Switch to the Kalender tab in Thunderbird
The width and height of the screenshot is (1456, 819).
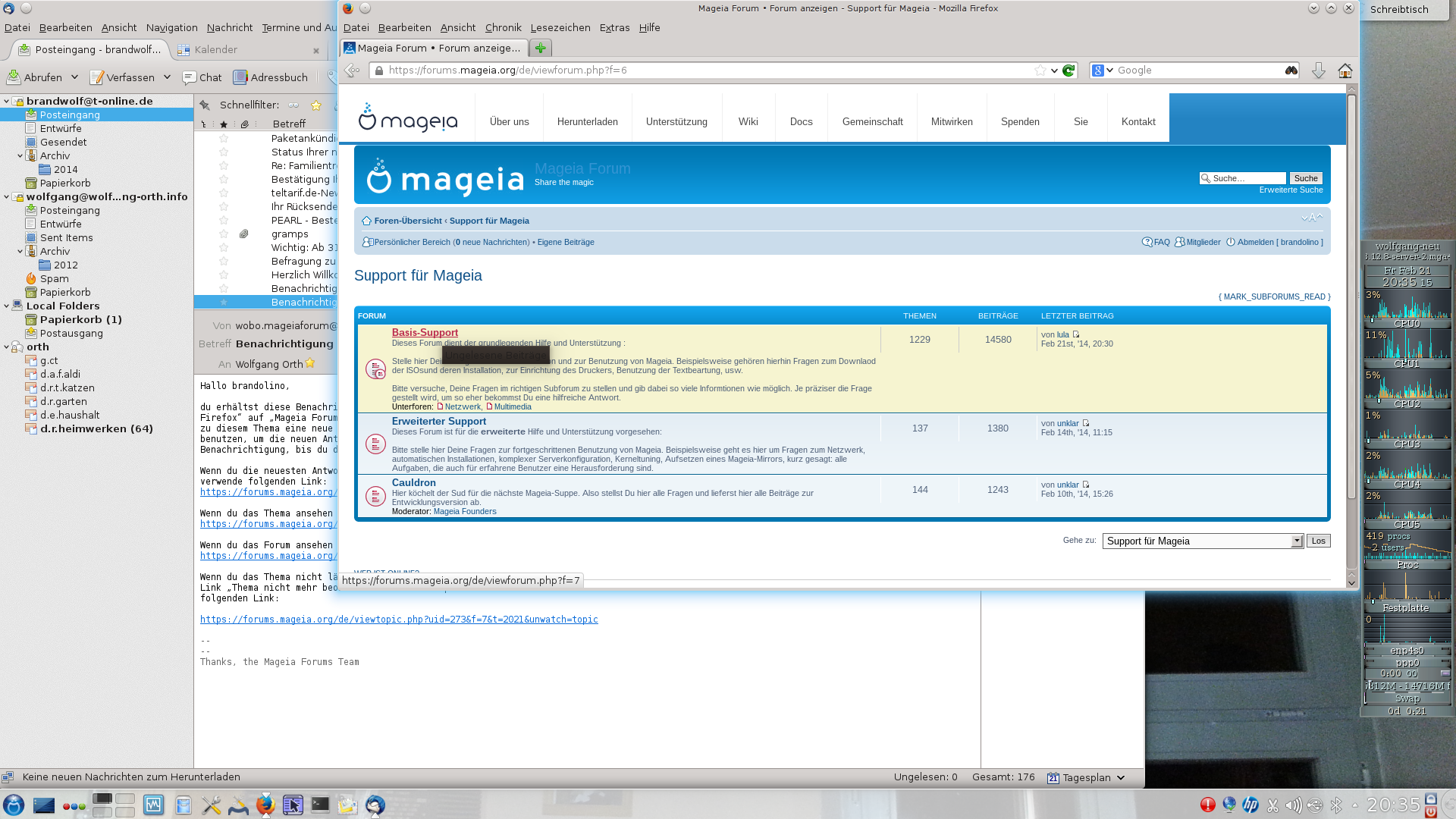click(x=215, y=49)
